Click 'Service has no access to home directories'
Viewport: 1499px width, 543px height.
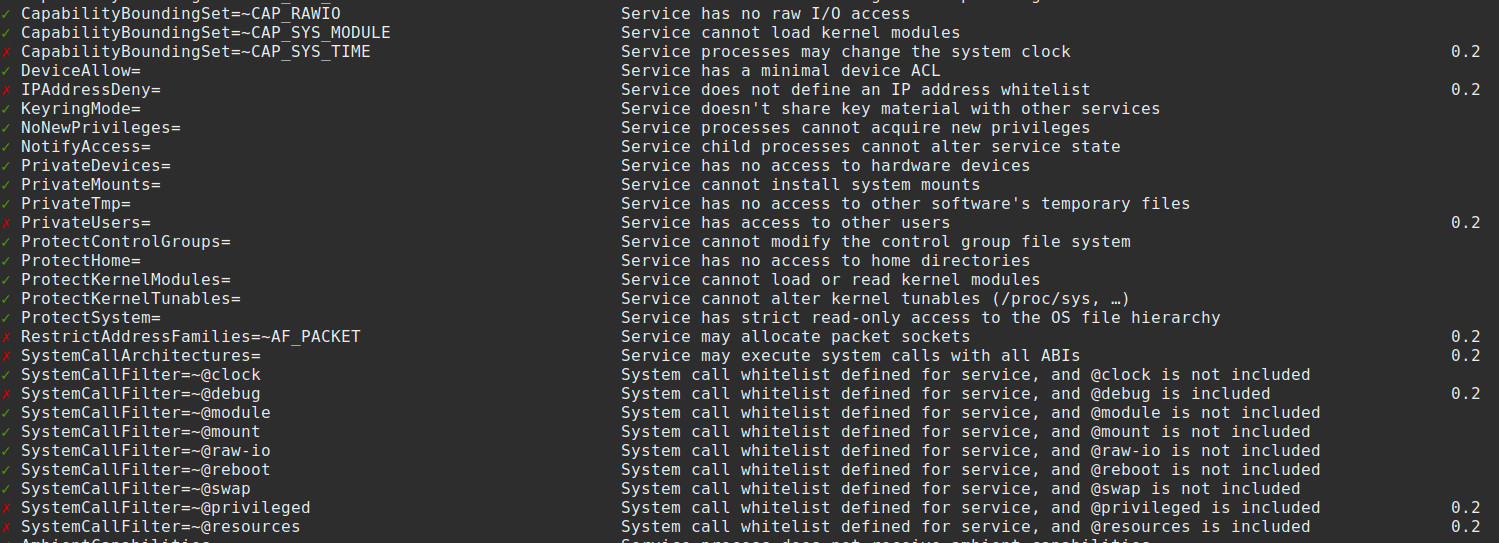point(825,261)
